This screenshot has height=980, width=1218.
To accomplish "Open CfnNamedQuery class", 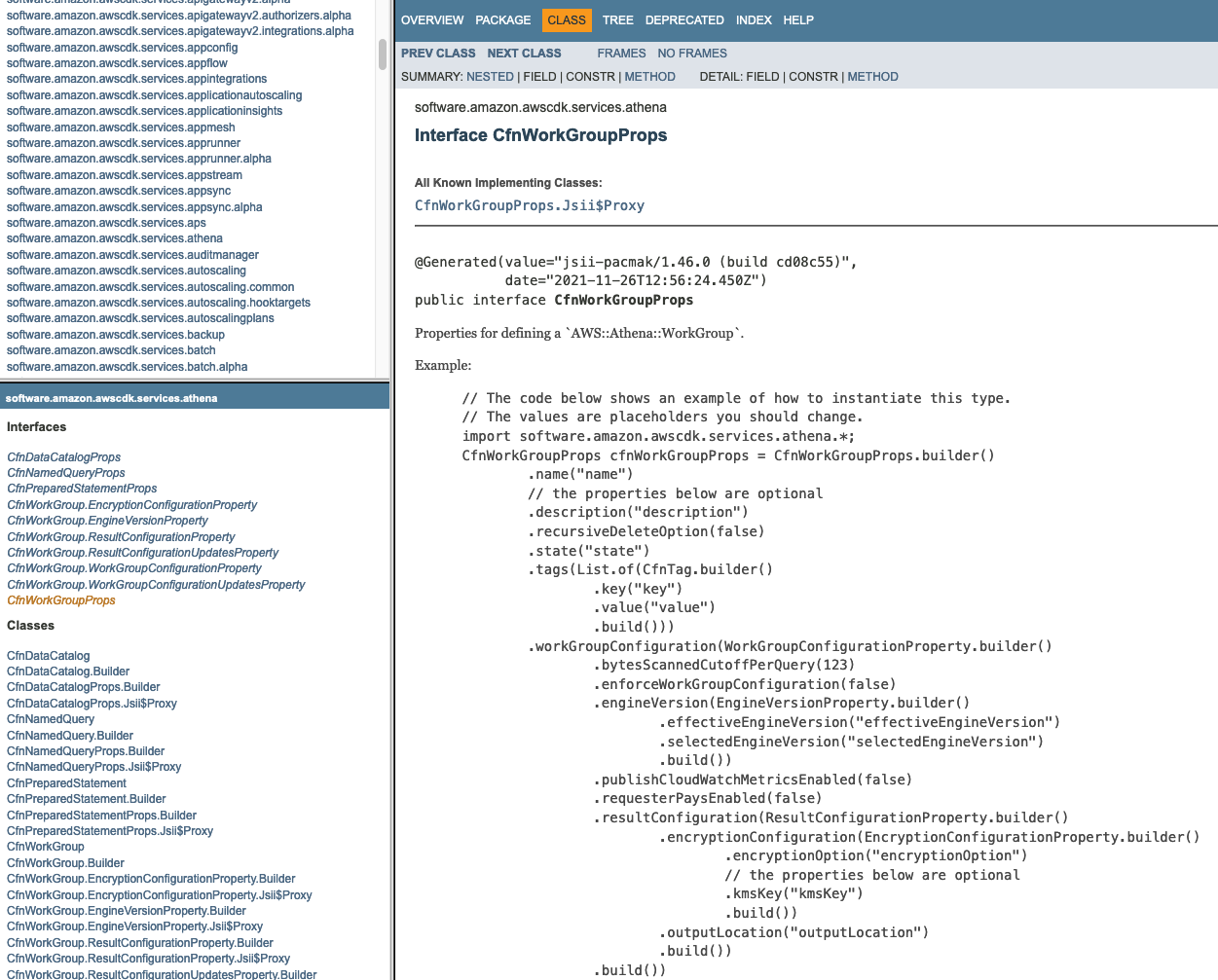I will tap(51, 719).
